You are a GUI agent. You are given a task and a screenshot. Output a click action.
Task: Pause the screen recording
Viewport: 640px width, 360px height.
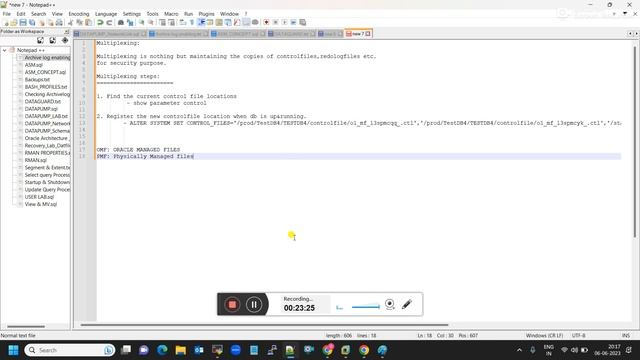[254, 304]
